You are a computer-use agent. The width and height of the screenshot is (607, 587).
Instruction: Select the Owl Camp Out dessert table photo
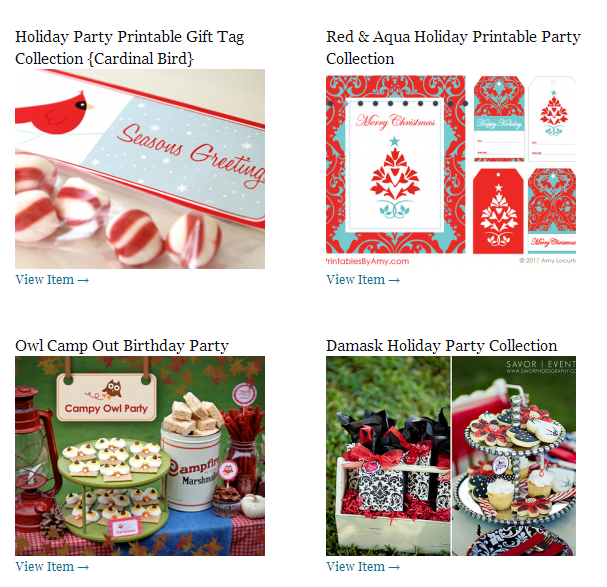(x=140, y=456)
